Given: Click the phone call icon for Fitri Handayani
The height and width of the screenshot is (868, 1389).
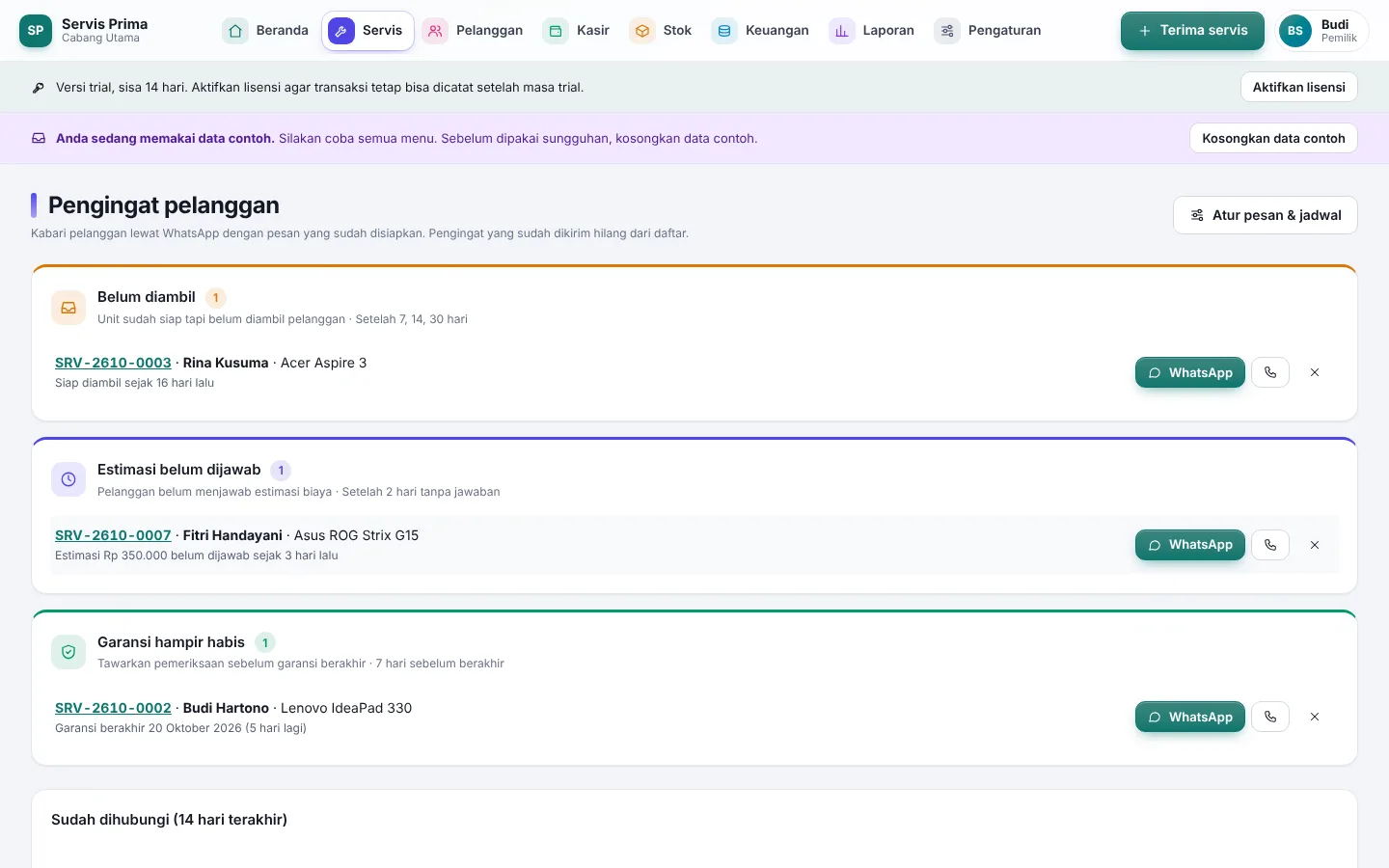Looking at the screenshot, I should coord(1270,545).
